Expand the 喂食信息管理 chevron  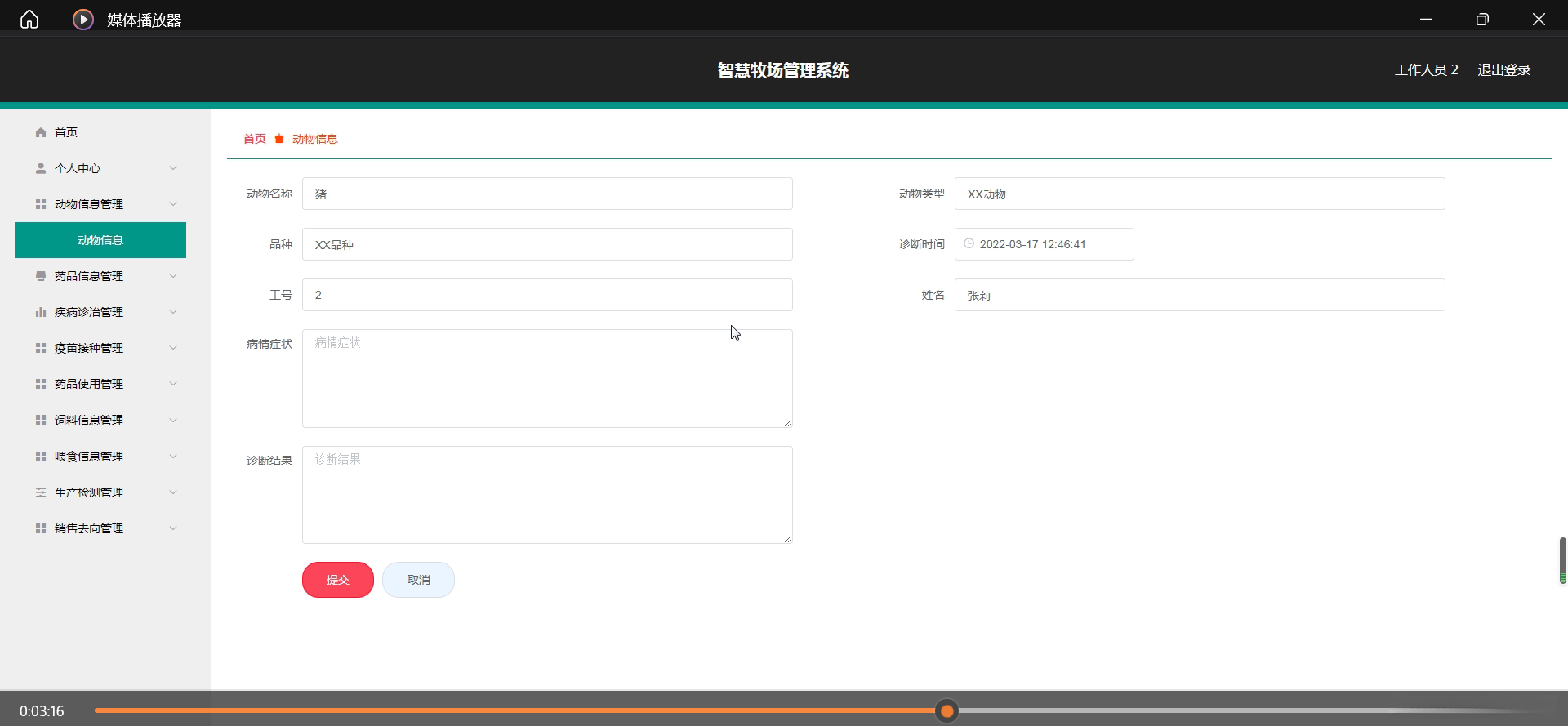coord(173,457)
